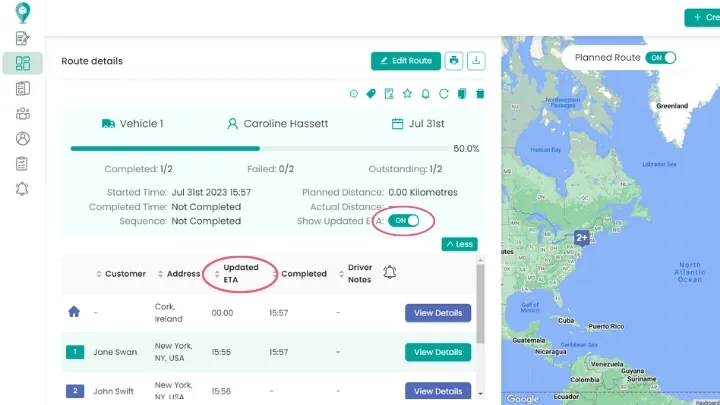Screen dimensions: 720x405
Task: Click the route progress bar
Action: [258, 148]
